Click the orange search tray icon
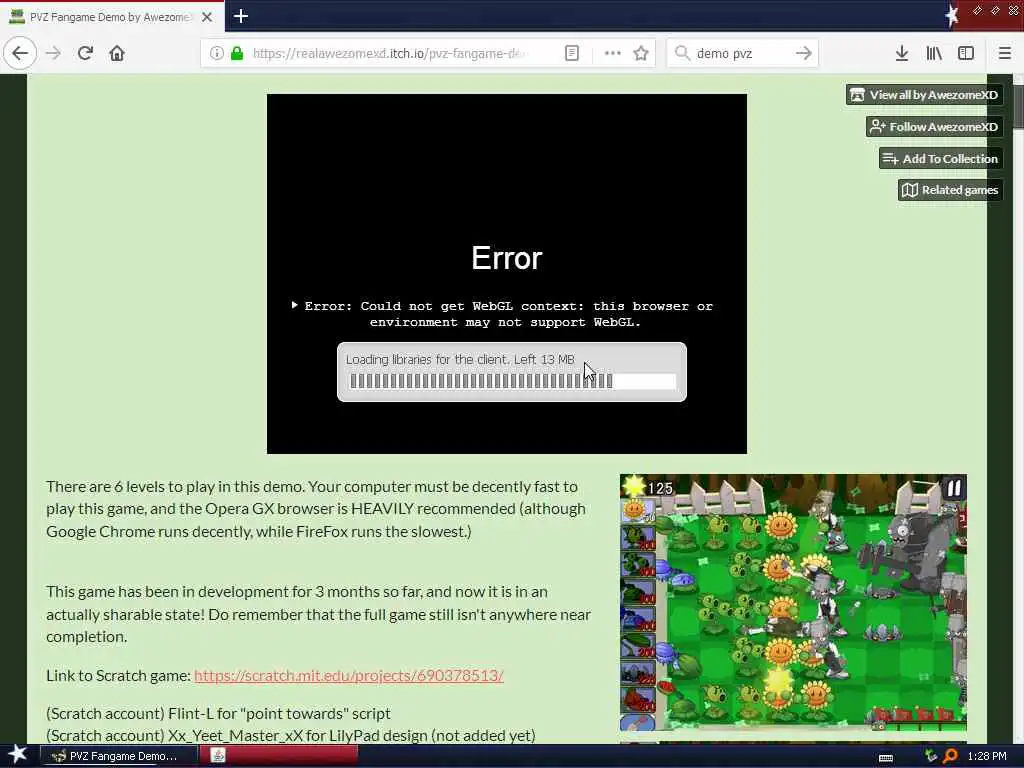This screenshot has height=768, width=1024. (950, 756)
